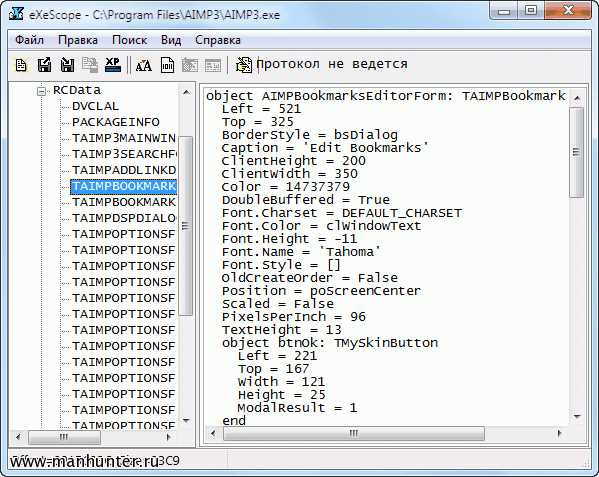The width and height of the screenshot is (599, 477).
Task: Click code pane horizontal scroll left arrow
Action: point(213,433)
